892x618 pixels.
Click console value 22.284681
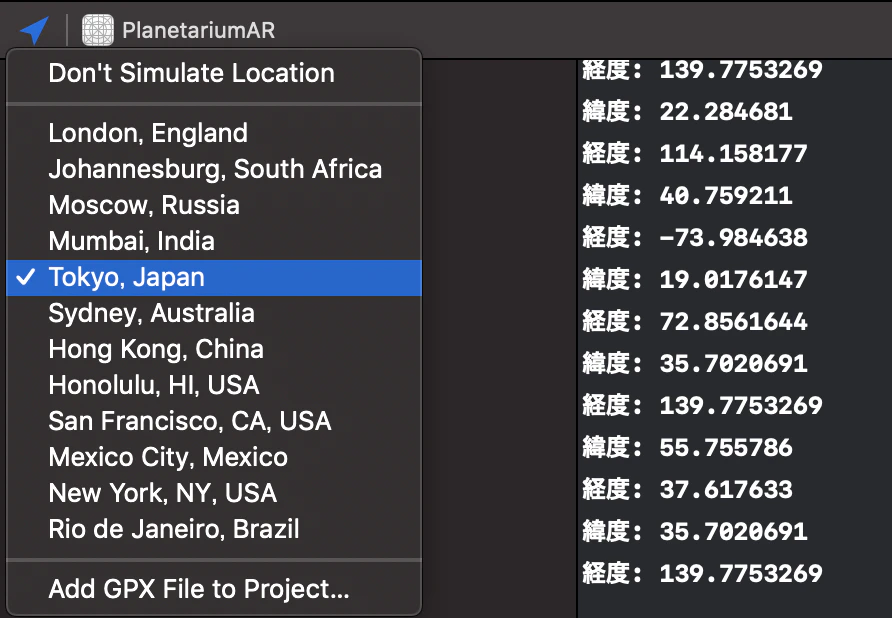[726, 112]
